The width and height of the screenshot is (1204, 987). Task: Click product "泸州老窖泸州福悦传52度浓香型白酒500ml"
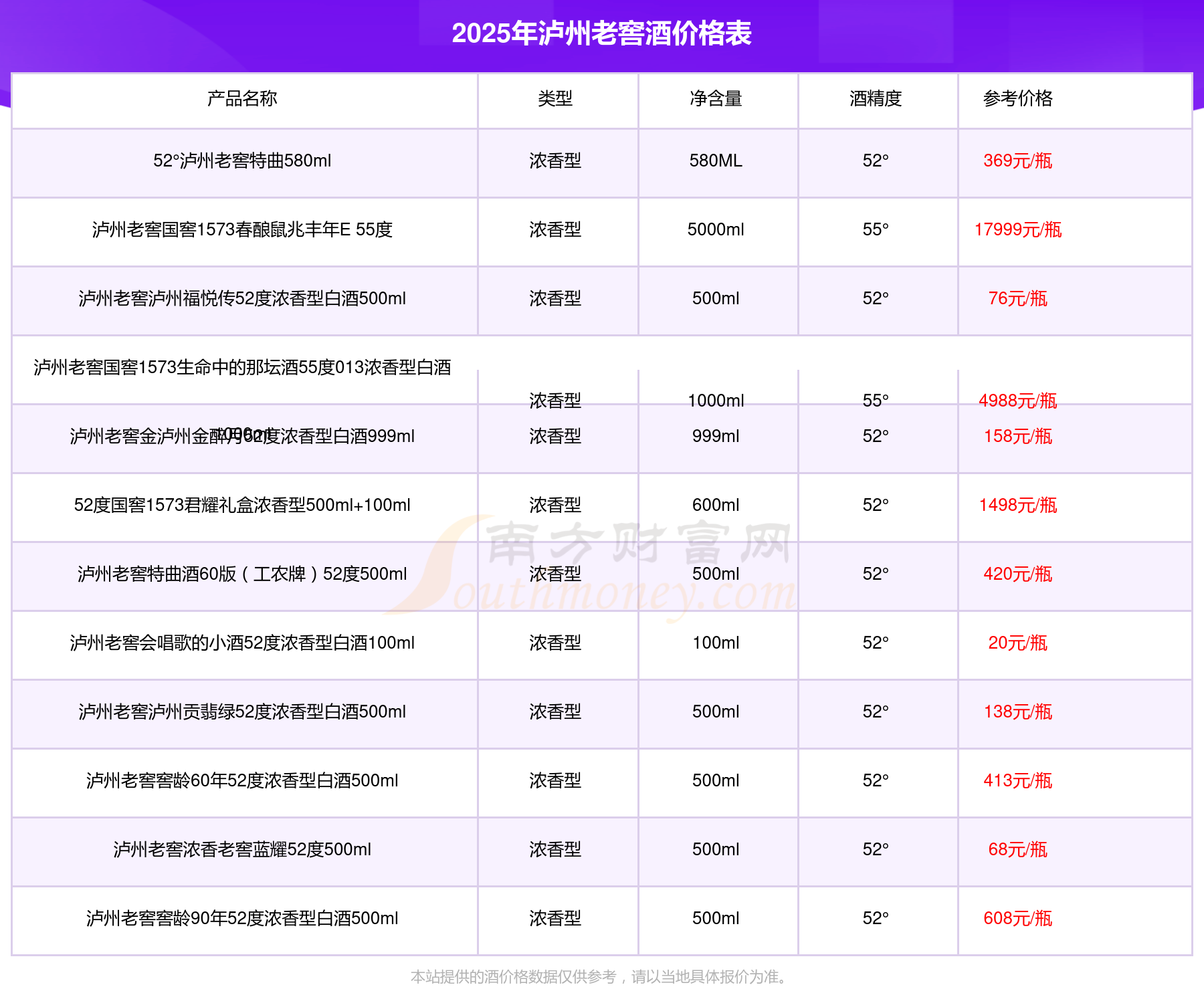(242, 299)
